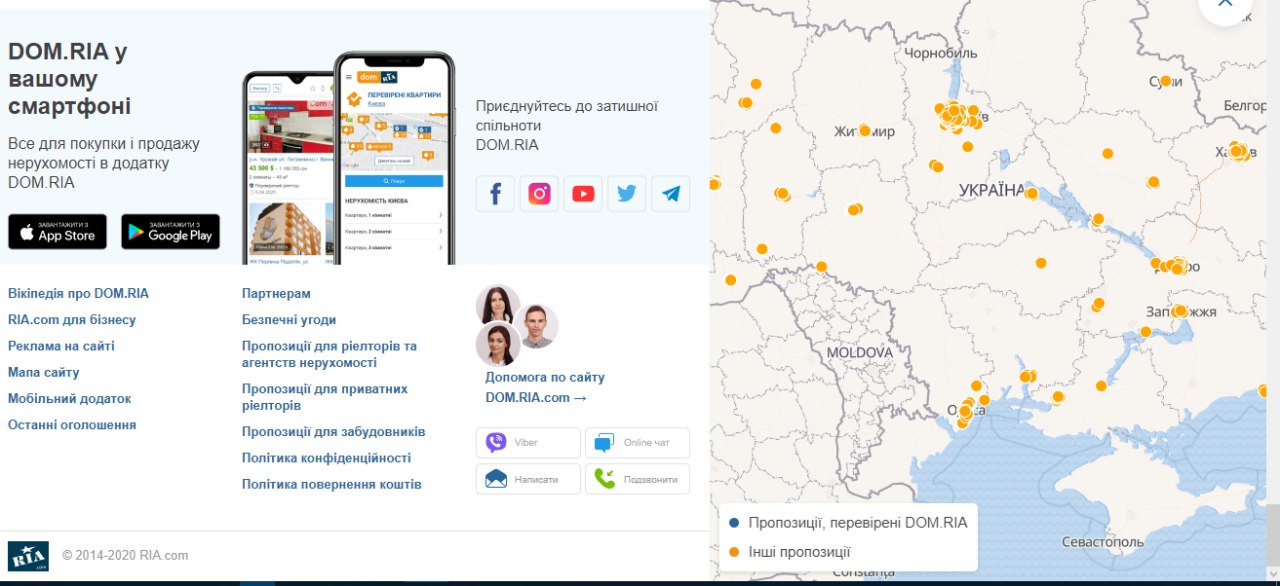Open the YouTube channel icon
Screen dimensions: 1280x586
pyautogui.click(x=583, y=193)
